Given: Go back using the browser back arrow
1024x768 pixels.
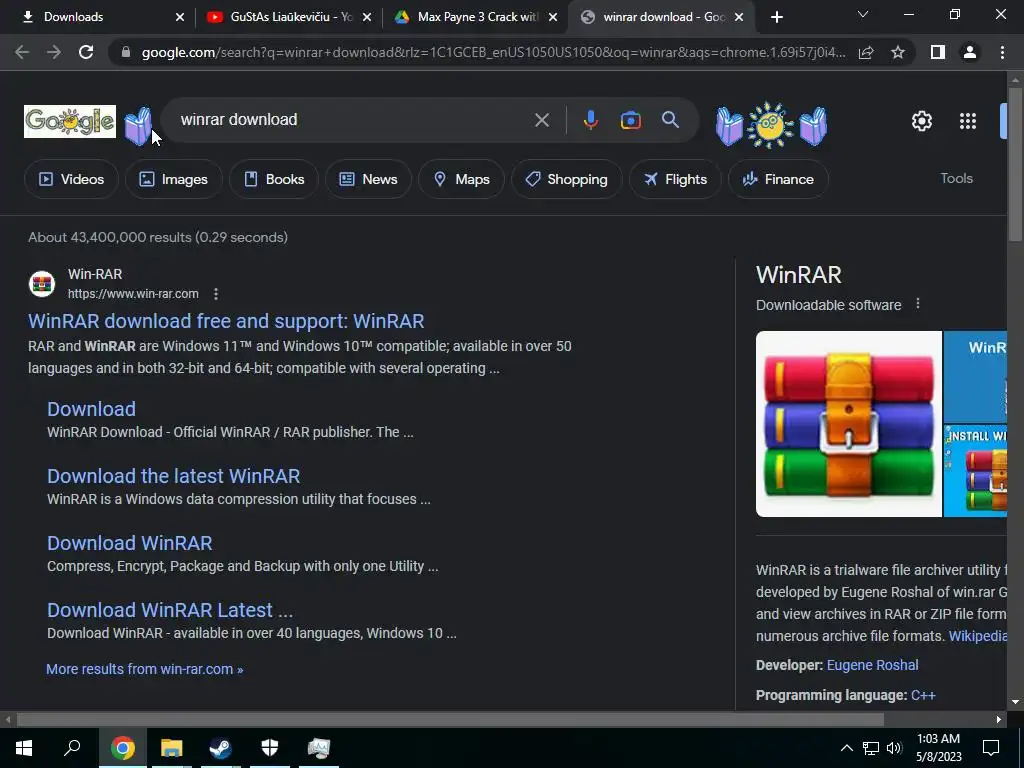Looking at the screenshot, I should pos(22,52).
